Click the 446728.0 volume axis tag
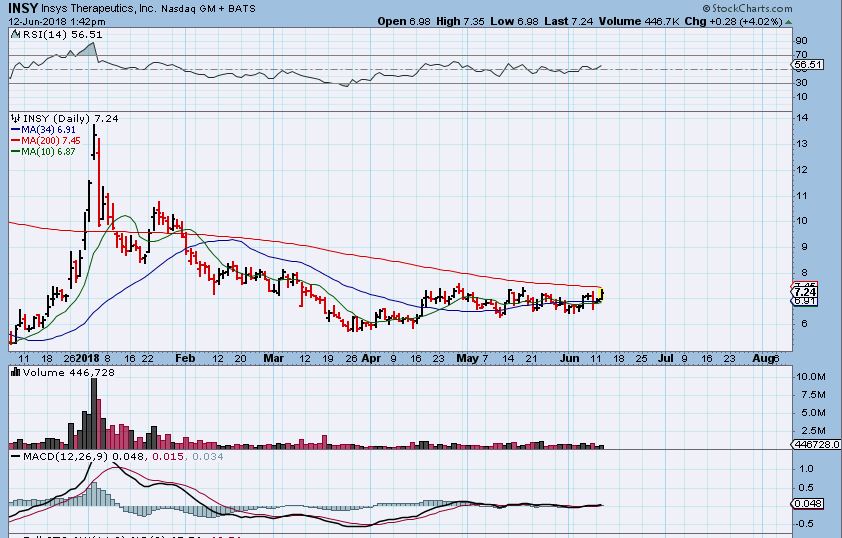Screen dimensions: 842x538 [x=816, y=445]
